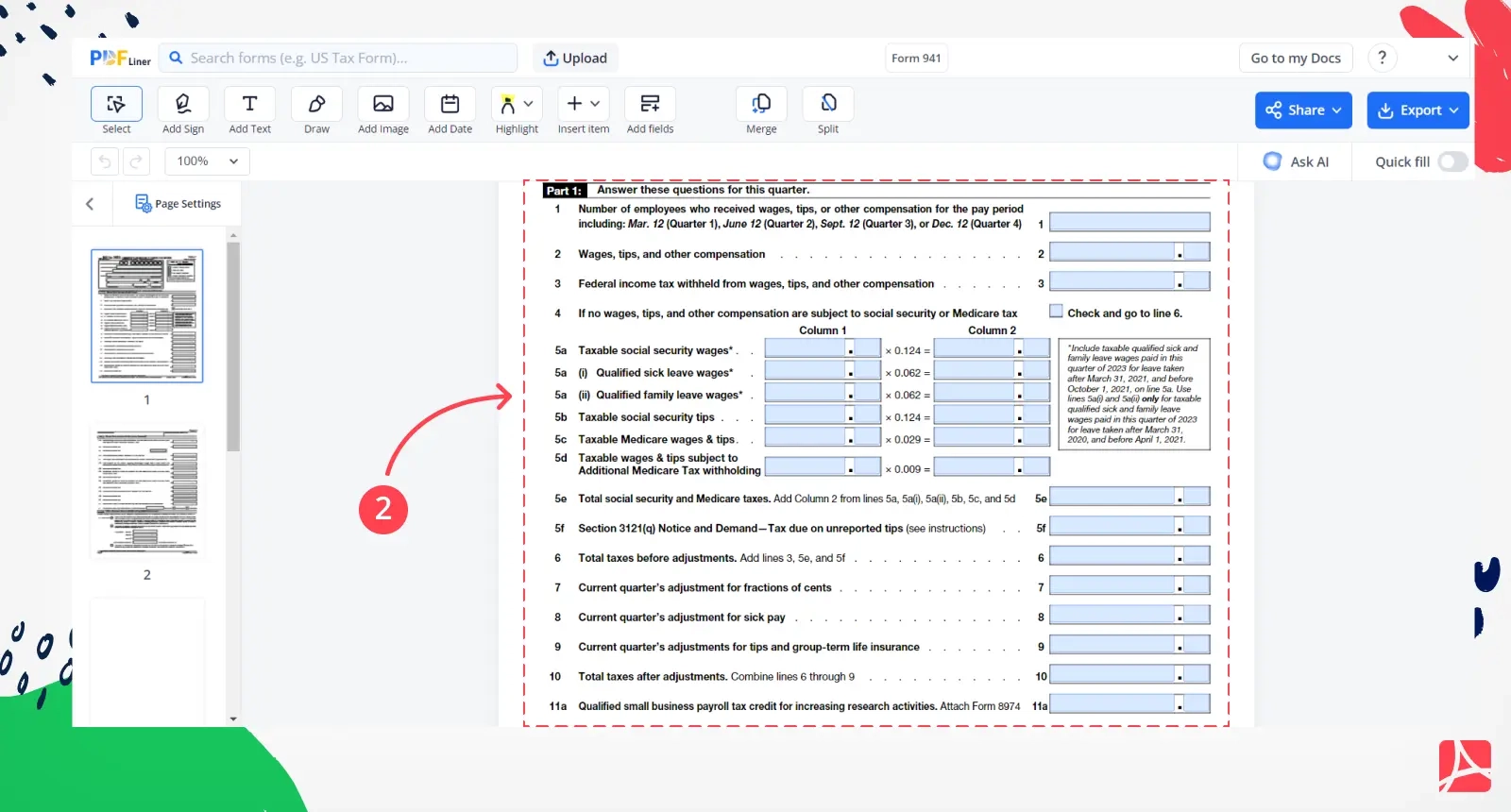Click 5c Column 2 Medicare wages field
Viewport: 1511px width, 812px height.
pos(992,437)
